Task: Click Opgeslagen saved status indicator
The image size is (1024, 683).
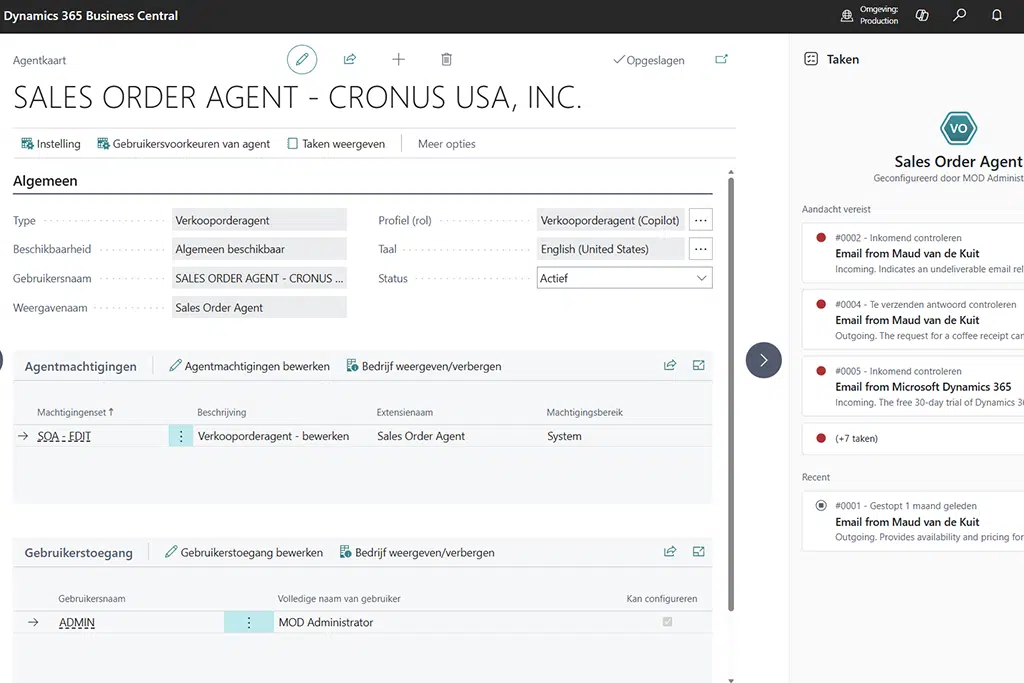Action: click(x=649, y=60)
